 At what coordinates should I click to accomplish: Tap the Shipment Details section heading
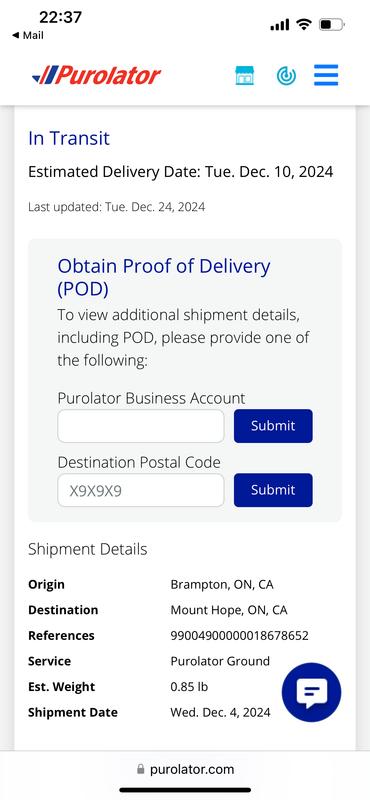[x=88, y=549]
